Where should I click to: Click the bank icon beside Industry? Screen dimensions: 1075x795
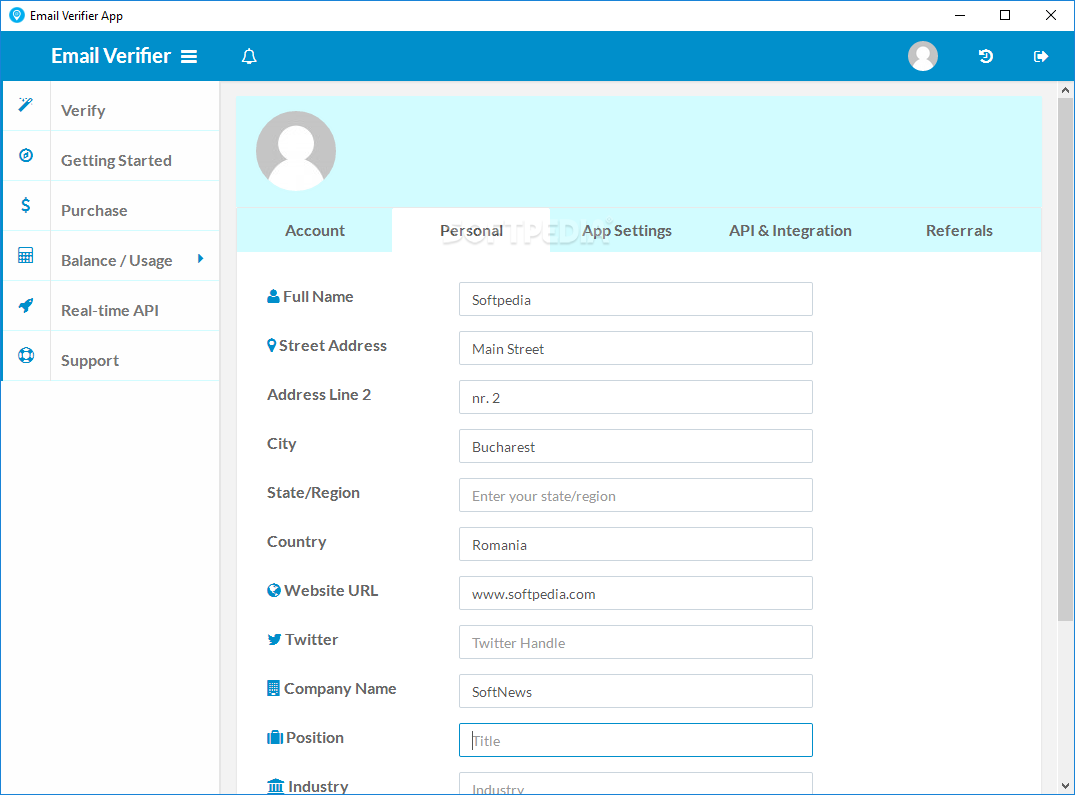coord(275,786)
